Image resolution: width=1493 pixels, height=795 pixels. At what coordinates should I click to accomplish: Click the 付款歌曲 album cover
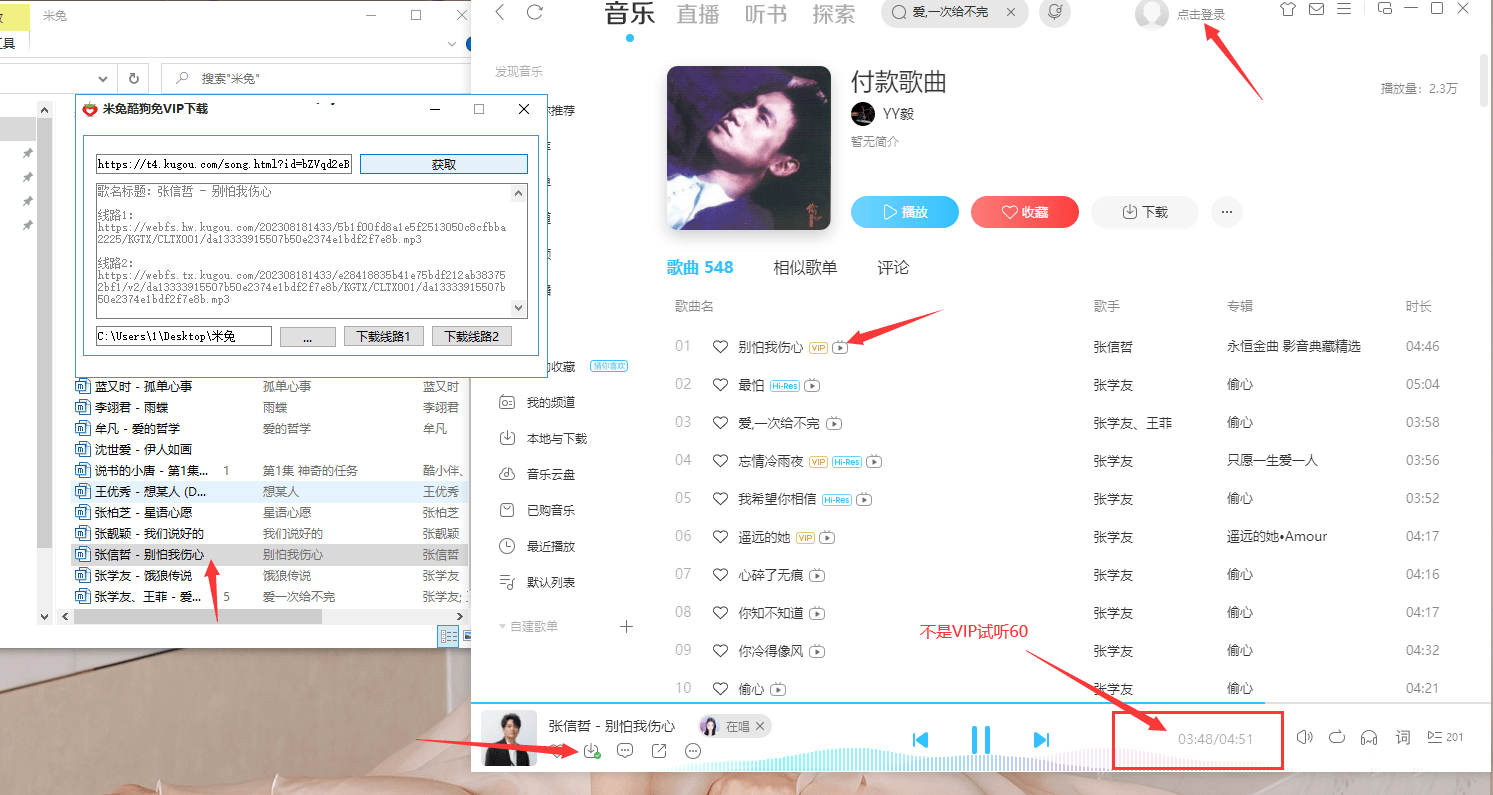point(749,148)
